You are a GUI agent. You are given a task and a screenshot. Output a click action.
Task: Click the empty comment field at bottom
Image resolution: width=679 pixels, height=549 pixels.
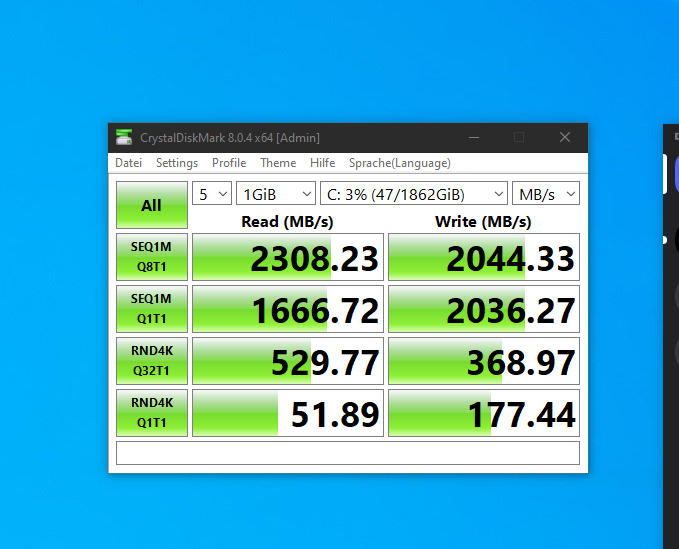348,453
